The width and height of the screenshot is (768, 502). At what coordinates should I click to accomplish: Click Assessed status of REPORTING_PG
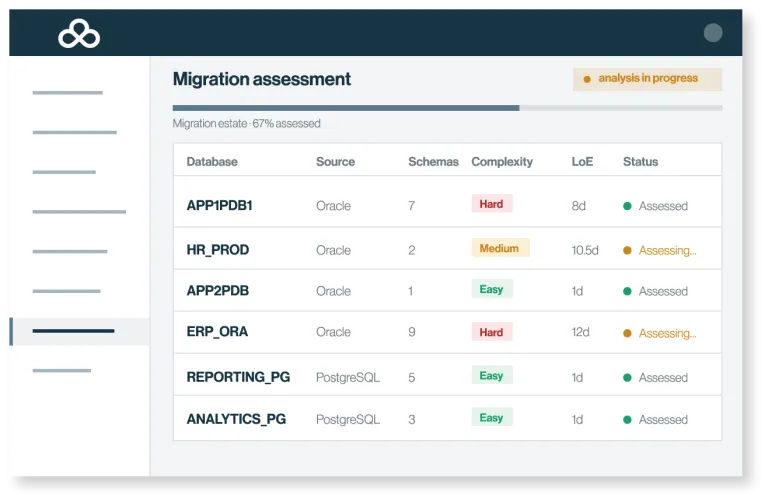655,378
